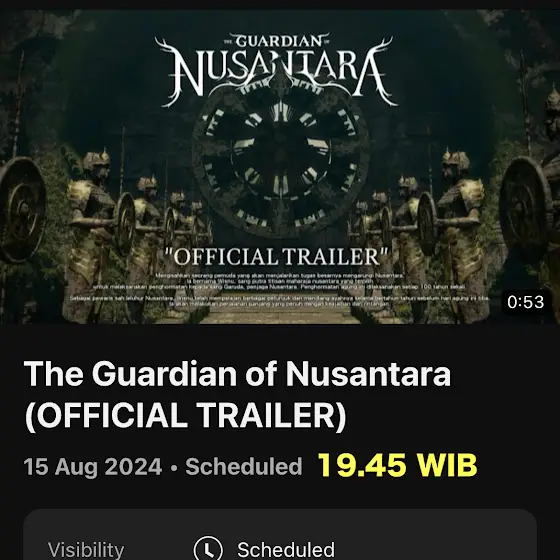
Task: Open the Visibility setting row
Action: click(x=280, y=535)
